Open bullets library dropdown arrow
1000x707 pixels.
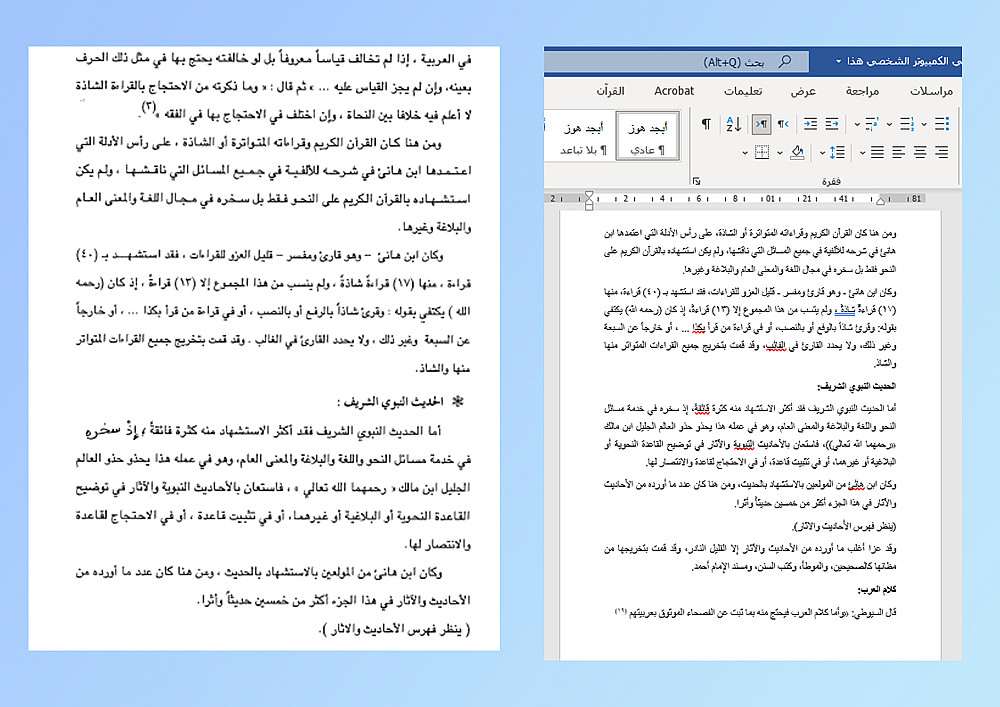[x=924, y=124]
